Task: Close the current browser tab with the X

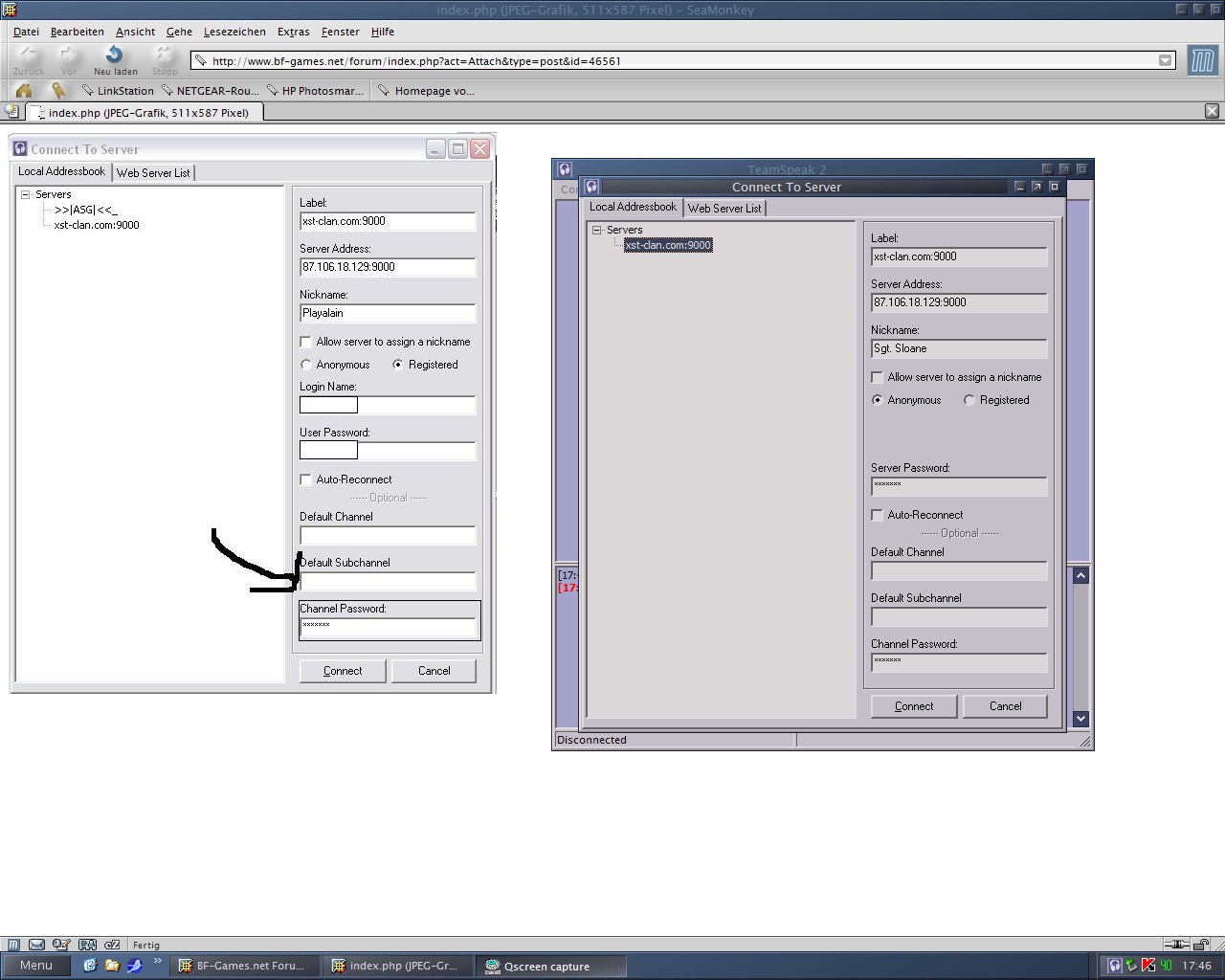Action: point(1212,111)
